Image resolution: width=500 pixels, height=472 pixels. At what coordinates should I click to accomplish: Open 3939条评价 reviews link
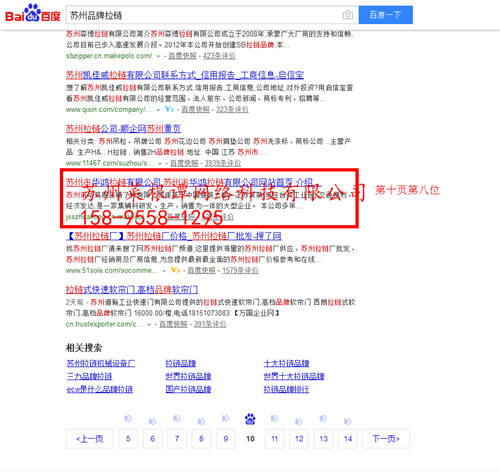click(222, 163)
